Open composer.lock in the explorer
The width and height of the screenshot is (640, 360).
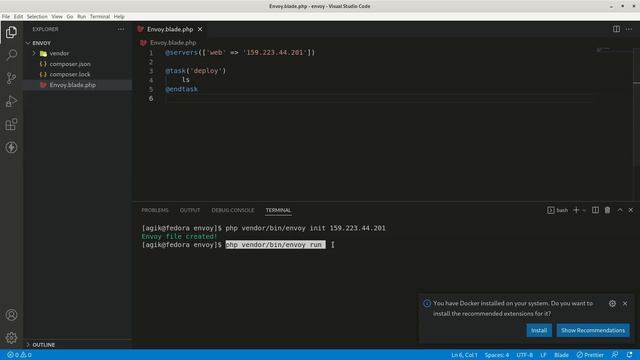(x=78, y=74)
